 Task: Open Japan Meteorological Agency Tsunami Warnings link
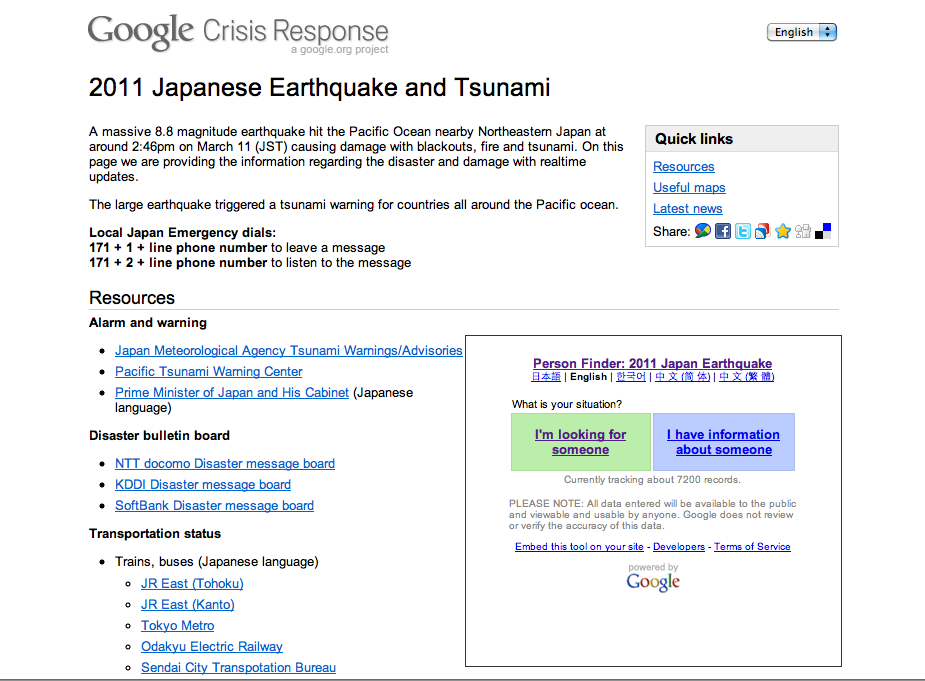tap(288, 351)
